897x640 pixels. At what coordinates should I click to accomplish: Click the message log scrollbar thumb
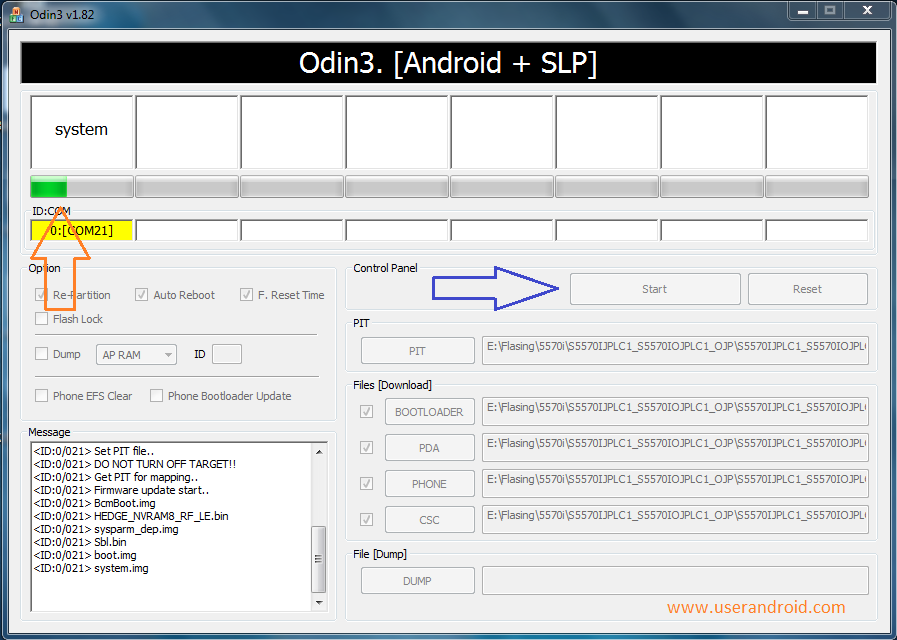319,559
